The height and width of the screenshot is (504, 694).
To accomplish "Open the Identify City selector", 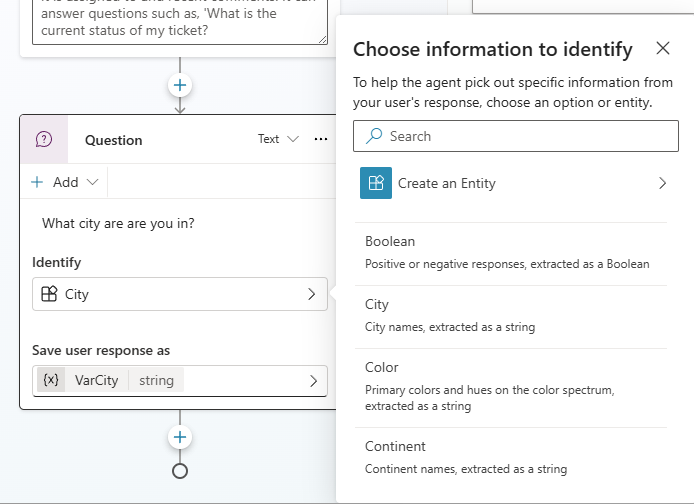I will point(180,294).
